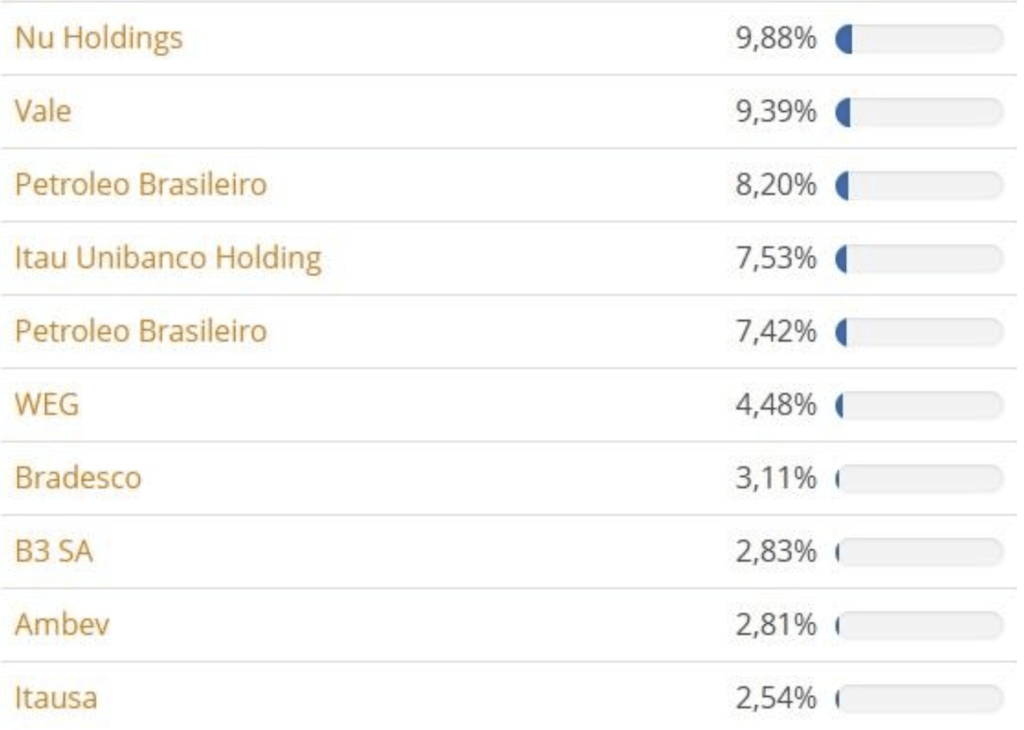
Task: Click the Vale 9,39% weight bar
Action: point(919,112)
